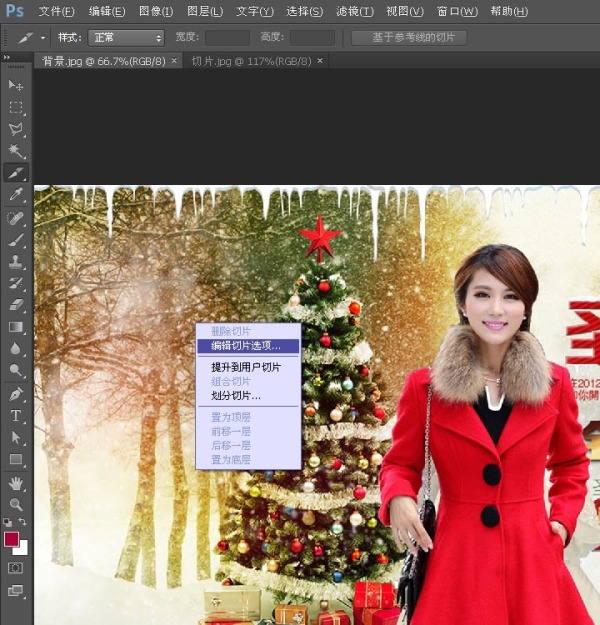Click 组合切片 in context menu

[x=248, y=381]
